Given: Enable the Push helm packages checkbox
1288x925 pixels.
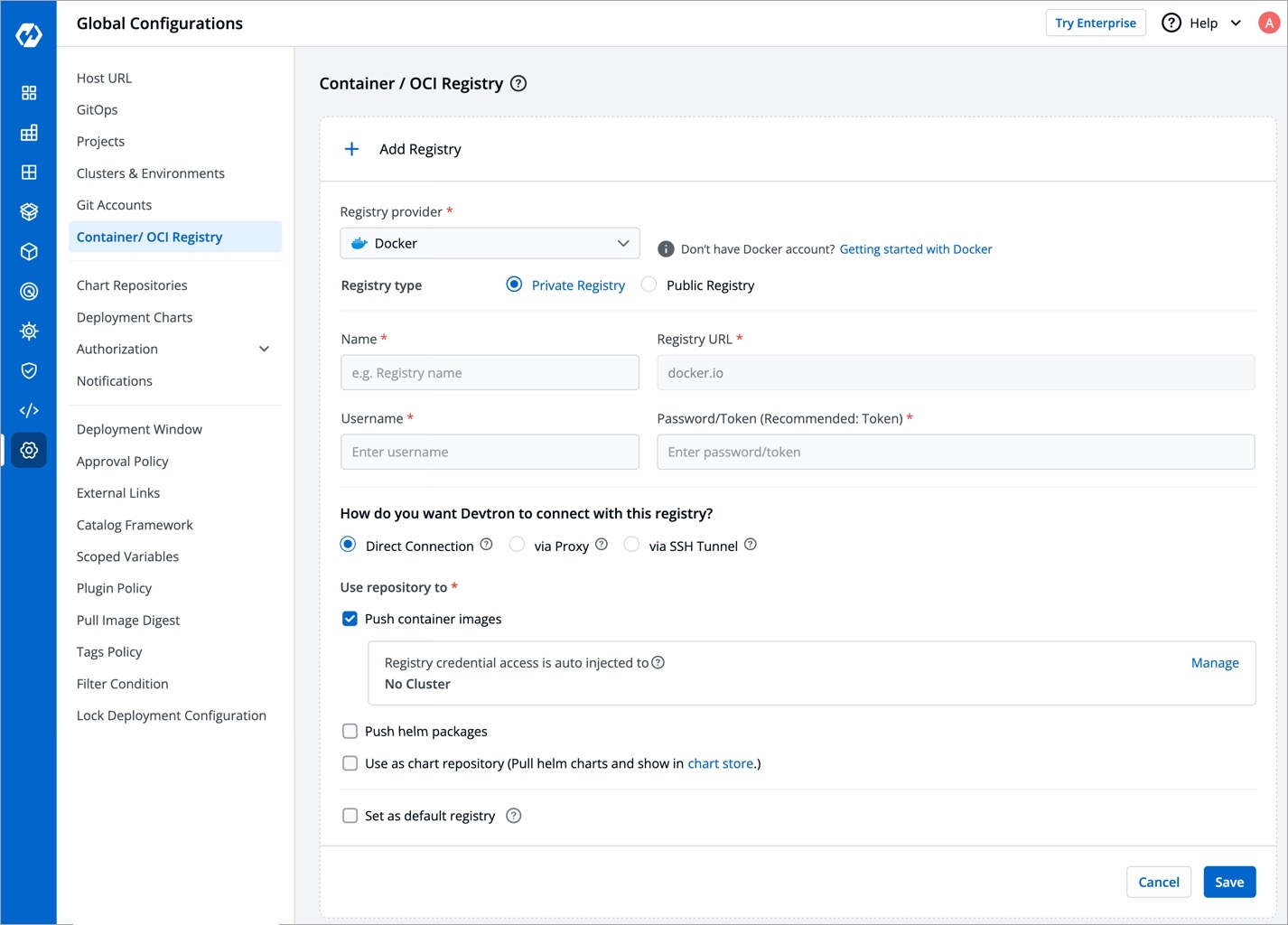Looking at the screenshot, I should (350, 732).
